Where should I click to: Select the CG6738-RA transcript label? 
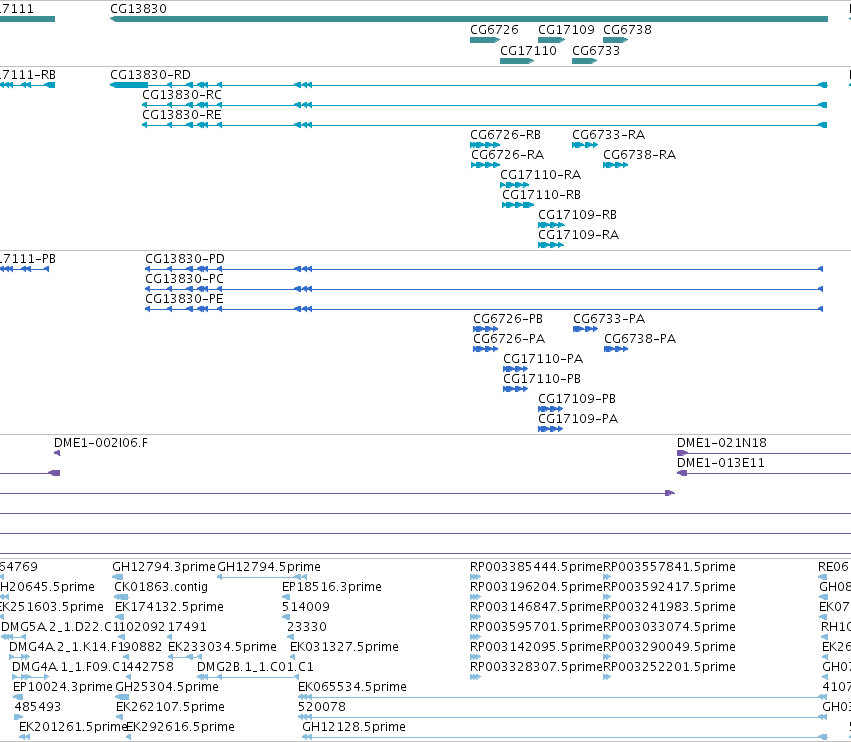pos(639,155)
